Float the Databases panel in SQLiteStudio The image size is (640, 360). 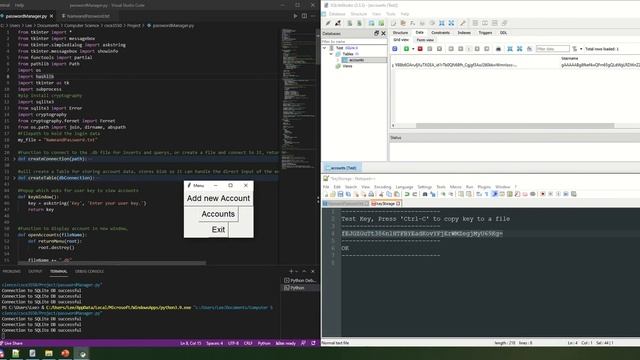(x=376, y=33)
